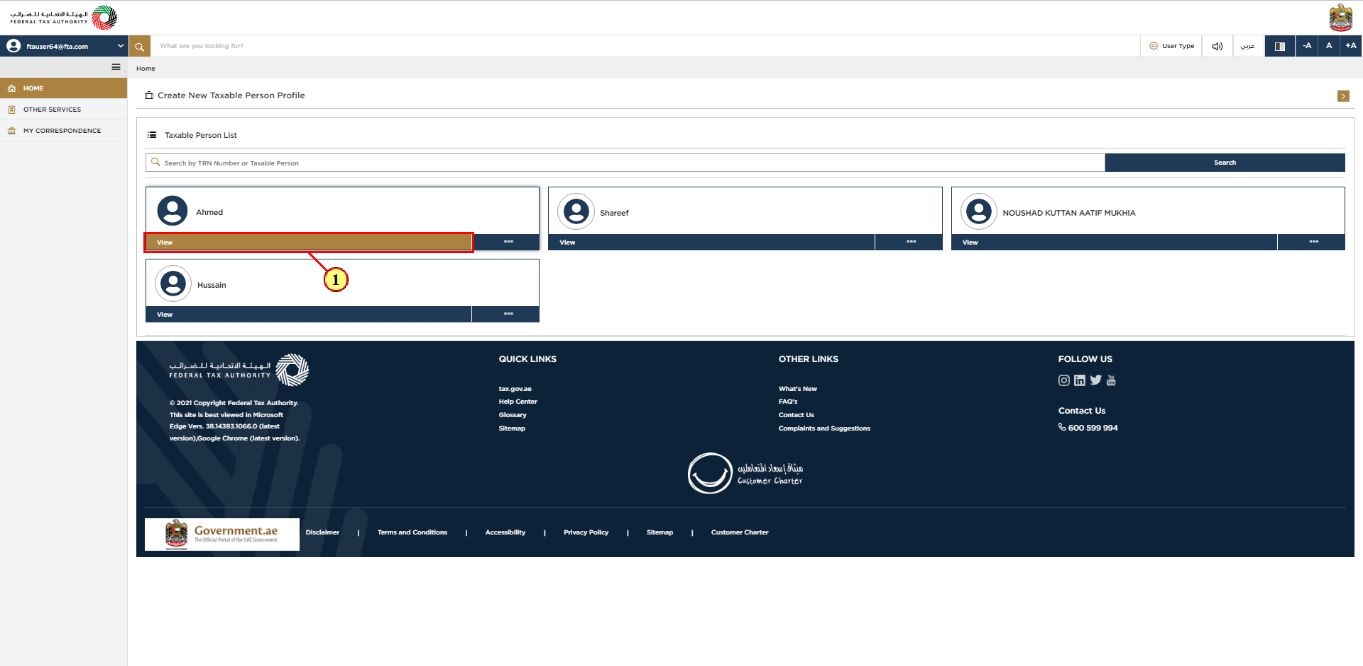Toggle the high contrast mode icon
Screen dimensions: 1363x666
(x=1279, y=46)
